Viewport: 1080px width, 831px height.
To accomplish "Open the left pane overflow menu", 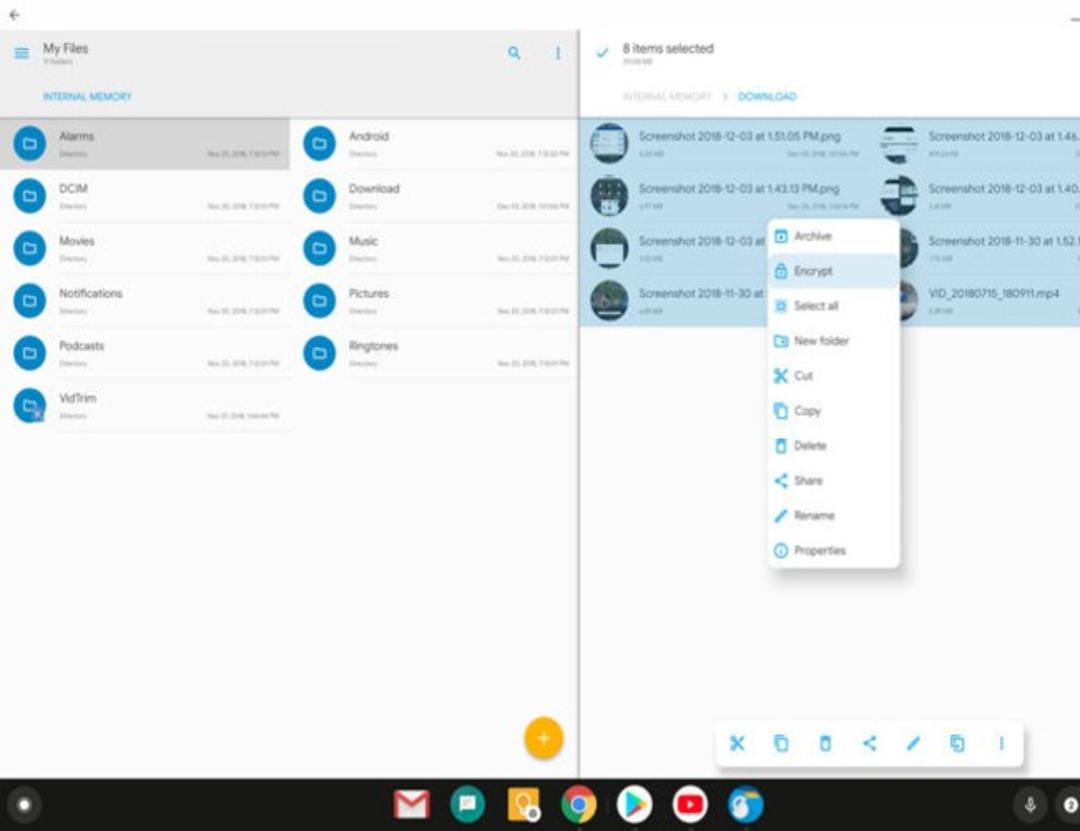I will coord(558,53).
